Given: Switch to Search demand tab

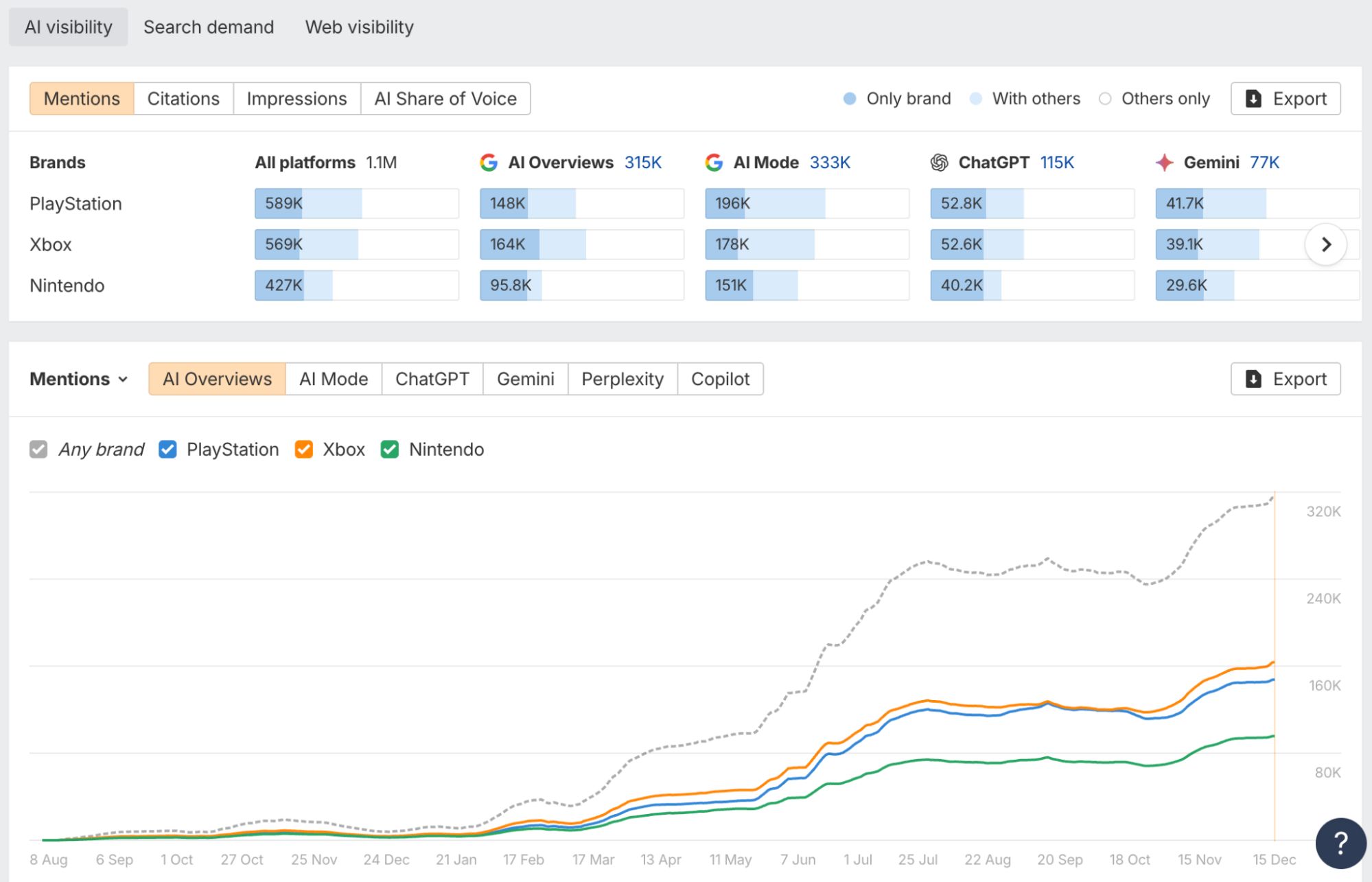Looking at the screenshot, I should [208, 27].
